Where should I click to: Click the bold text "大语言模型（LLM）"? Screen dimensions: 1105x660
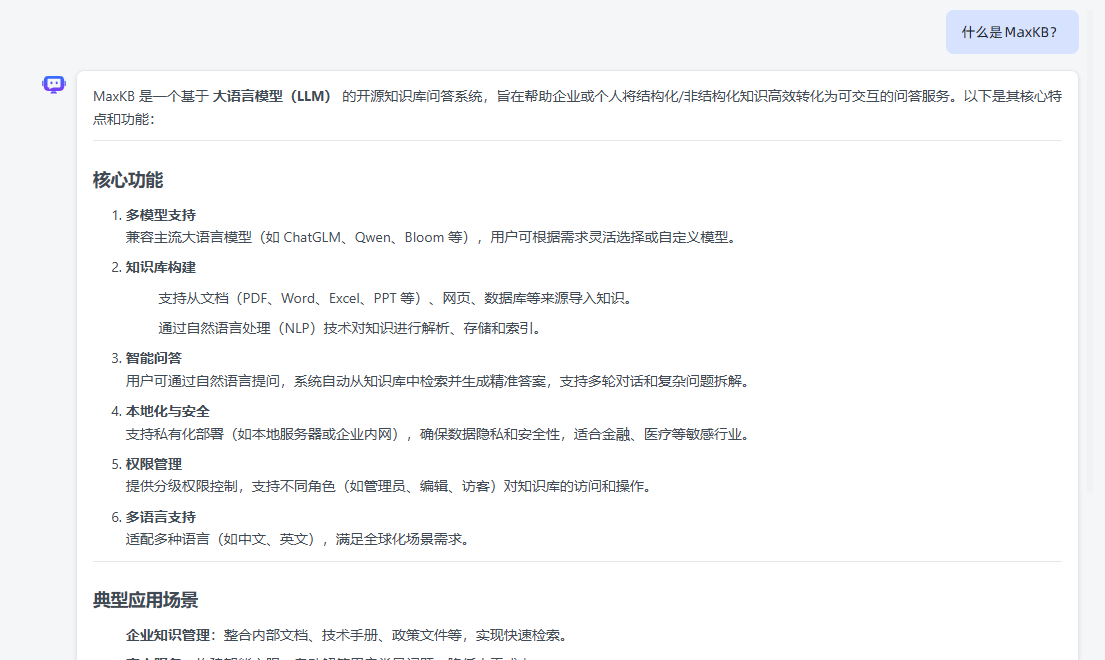(272, 97)
